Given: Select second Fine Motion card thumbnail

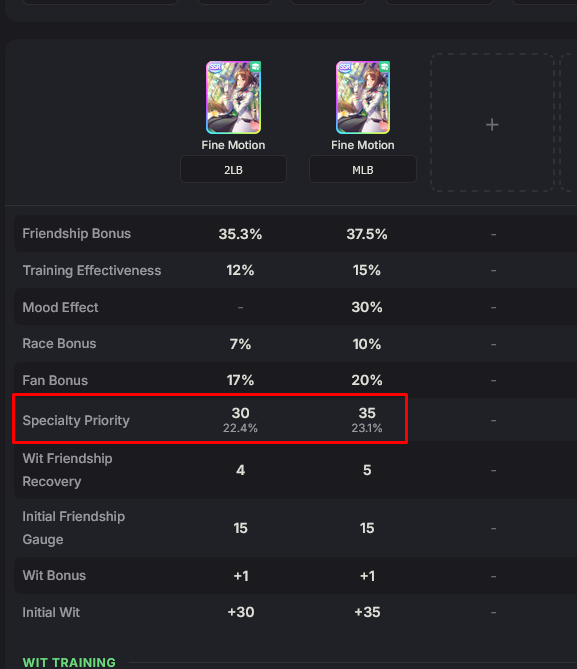Looking at the screenshot, I should click(x=363, y=97).
